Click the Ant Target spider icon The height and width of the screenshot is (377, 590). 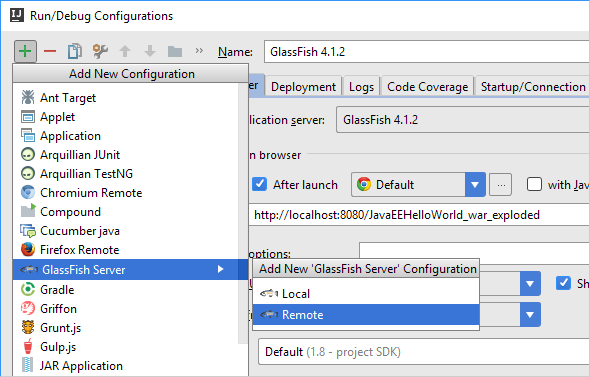[x=28, y=97]
